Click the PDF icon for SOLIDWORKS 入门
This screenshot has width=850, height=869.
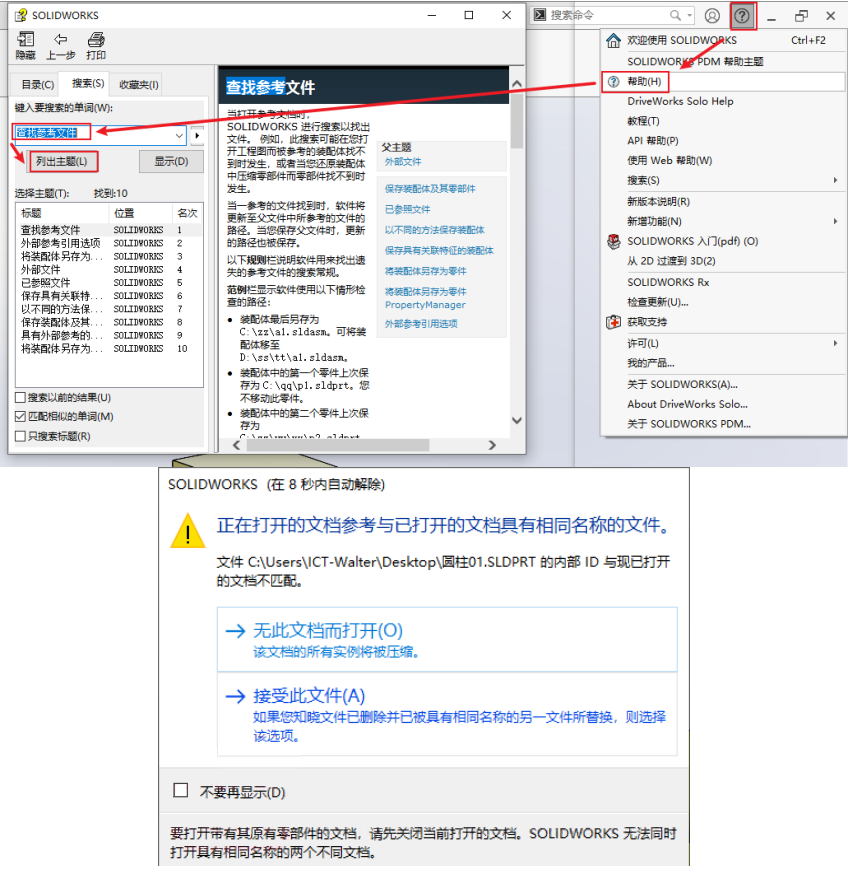pyautogui.click(x=614, y=241)
